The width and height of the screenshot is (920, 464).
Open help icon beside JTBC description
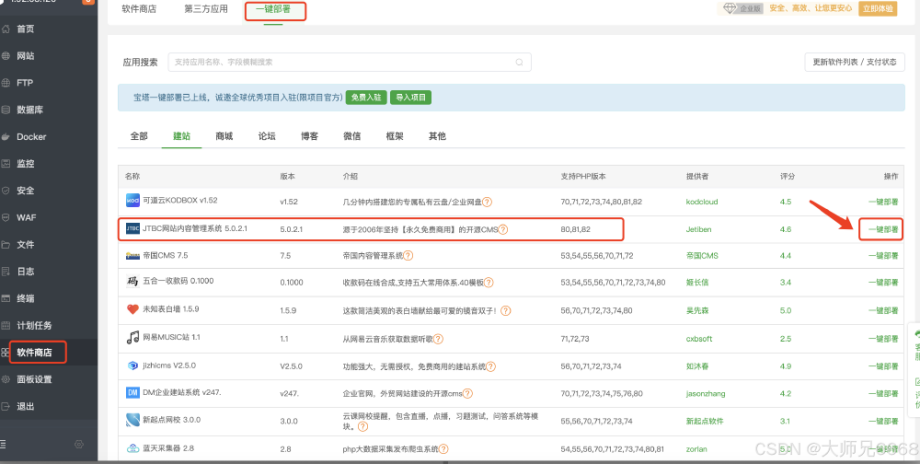(503, 229)
